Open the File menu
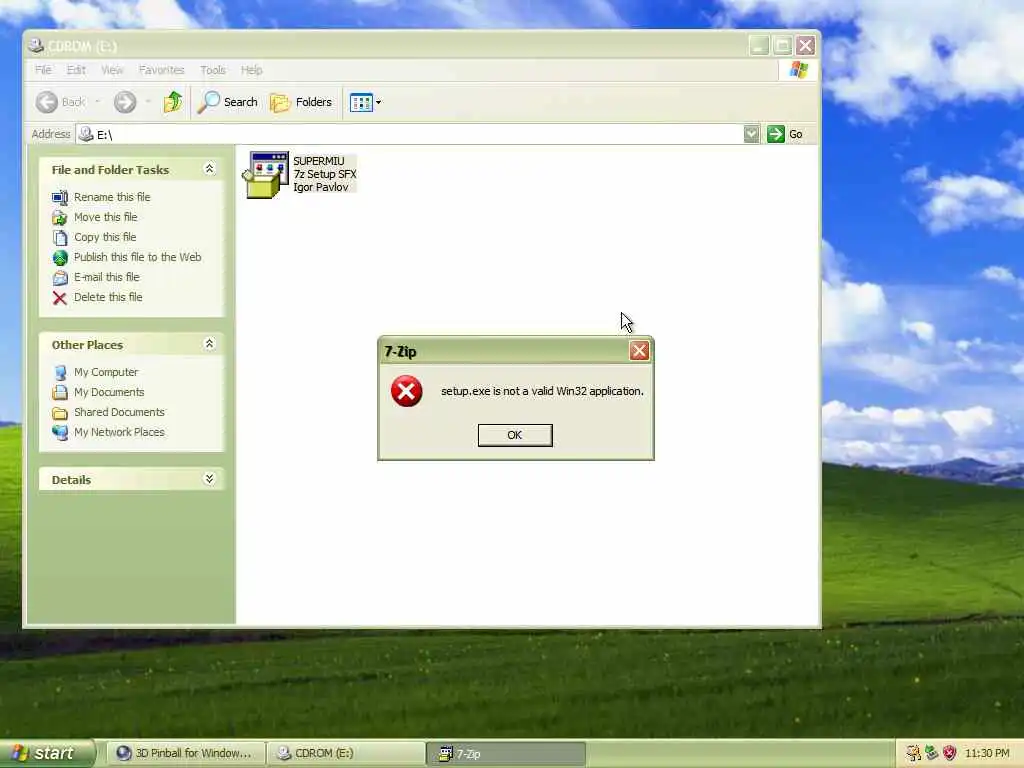The height and width of the screenshot is (768, 1024). [x=43, y=70]
